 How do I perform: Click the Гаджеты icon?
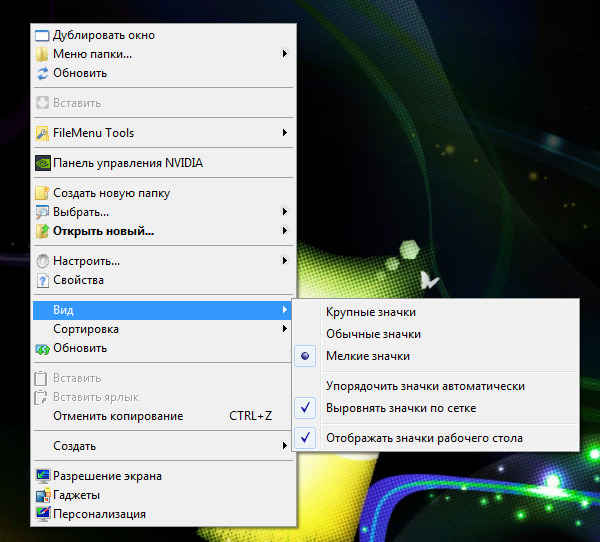click(43, 495)
